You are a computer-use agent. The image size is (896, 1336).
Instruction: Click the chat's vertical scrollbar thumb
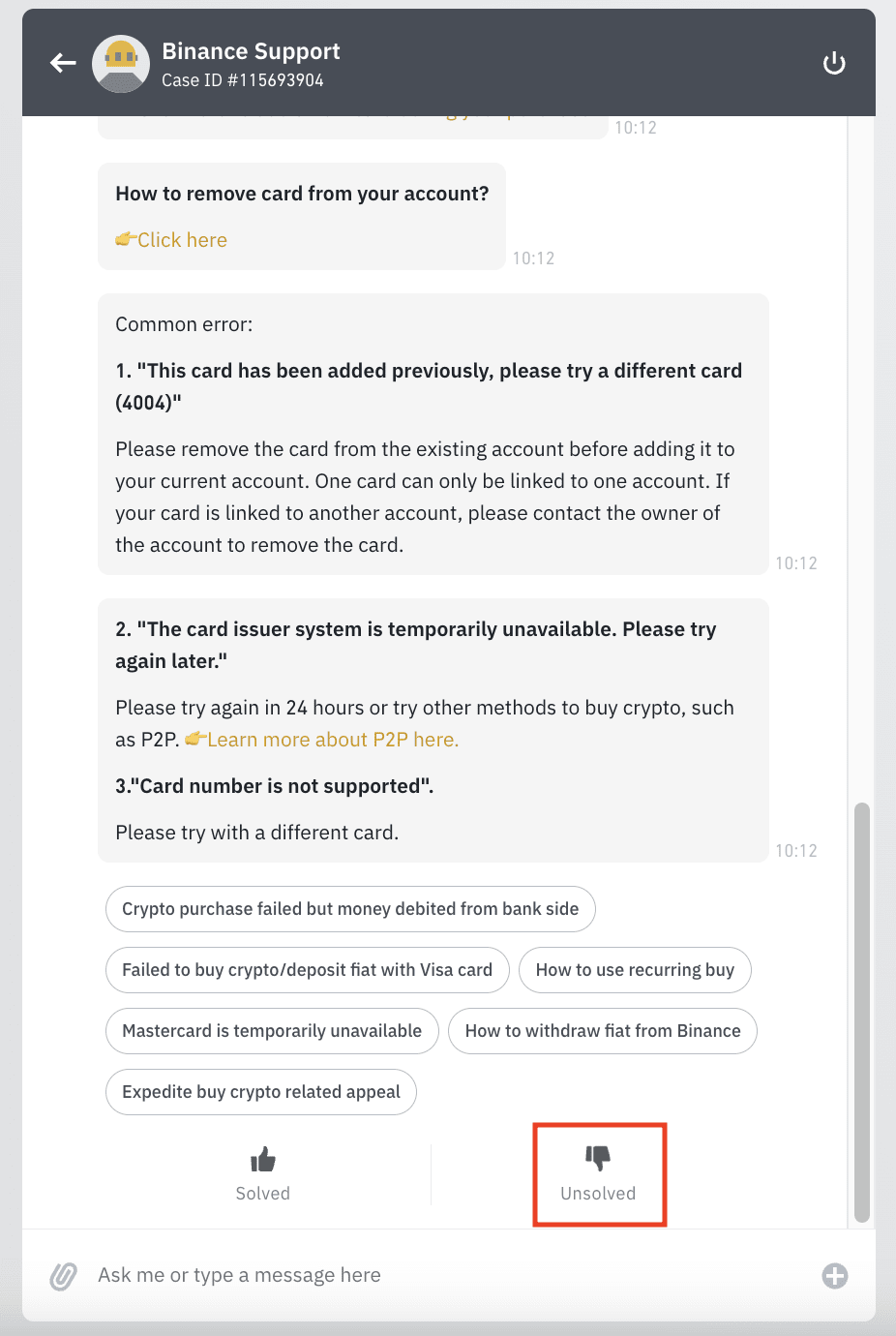(x=862, y=1012)
